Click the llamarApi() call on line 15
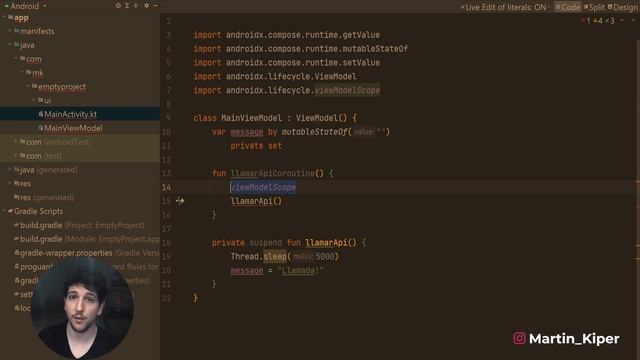The image size is (640, 360). [256, 201]
